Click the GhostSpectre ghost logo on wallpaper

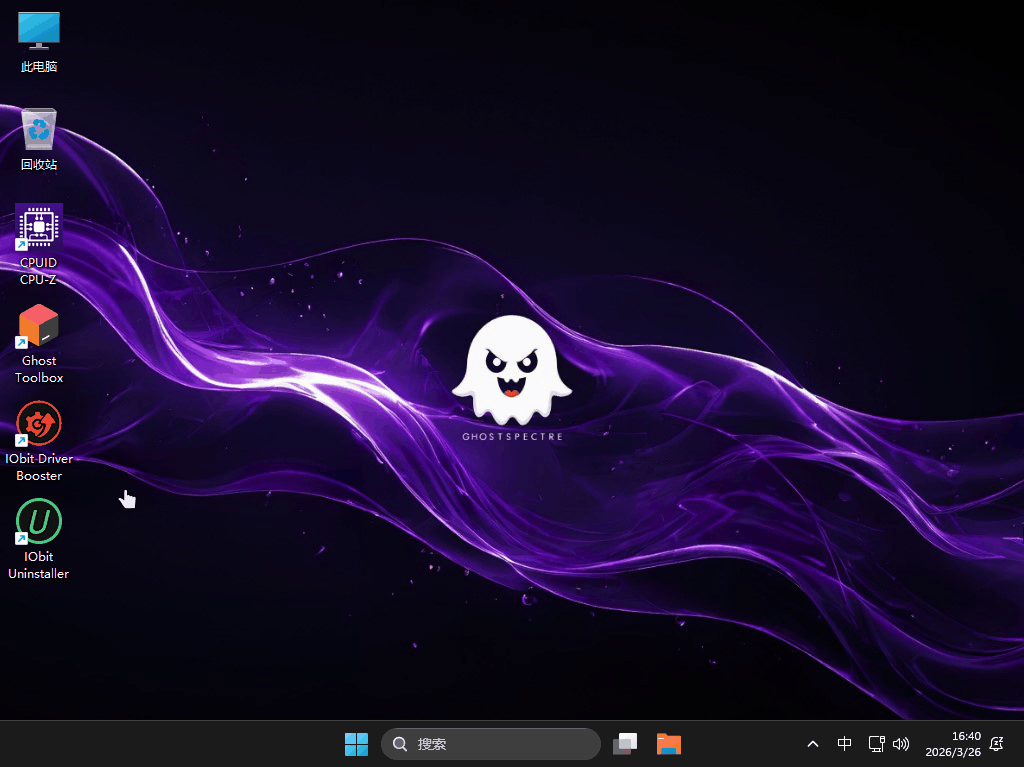[512, 372]
